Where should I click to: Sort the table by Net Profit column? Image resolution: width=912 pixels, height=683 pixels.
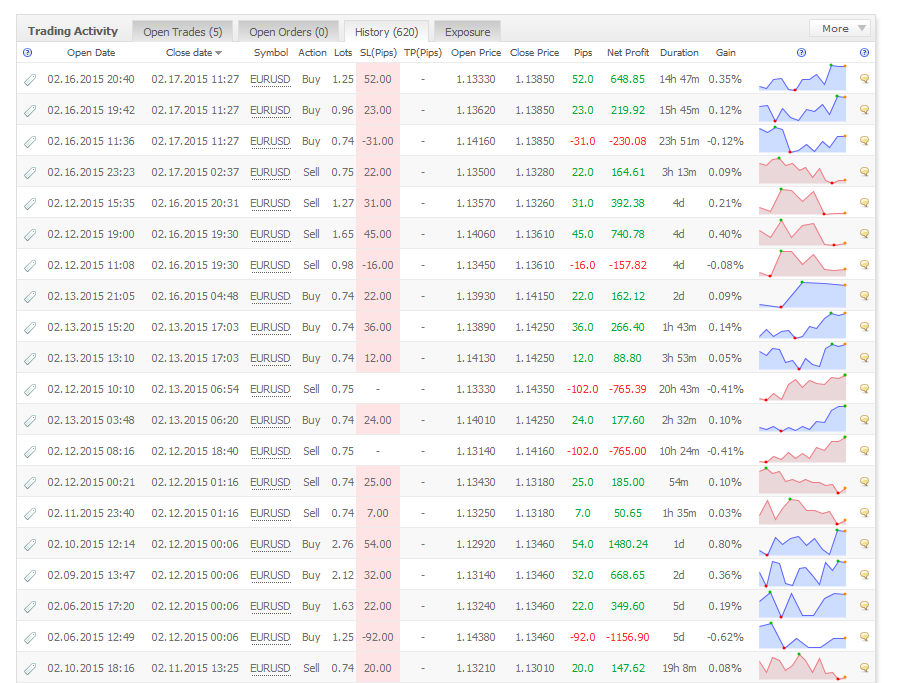627,53
